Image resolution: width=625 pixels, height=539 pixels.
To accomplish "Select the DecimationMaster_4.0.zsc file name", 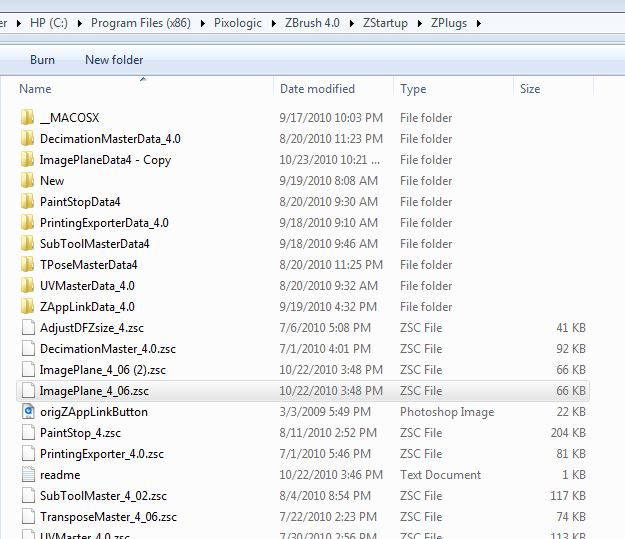I will [x=108, y=349].
